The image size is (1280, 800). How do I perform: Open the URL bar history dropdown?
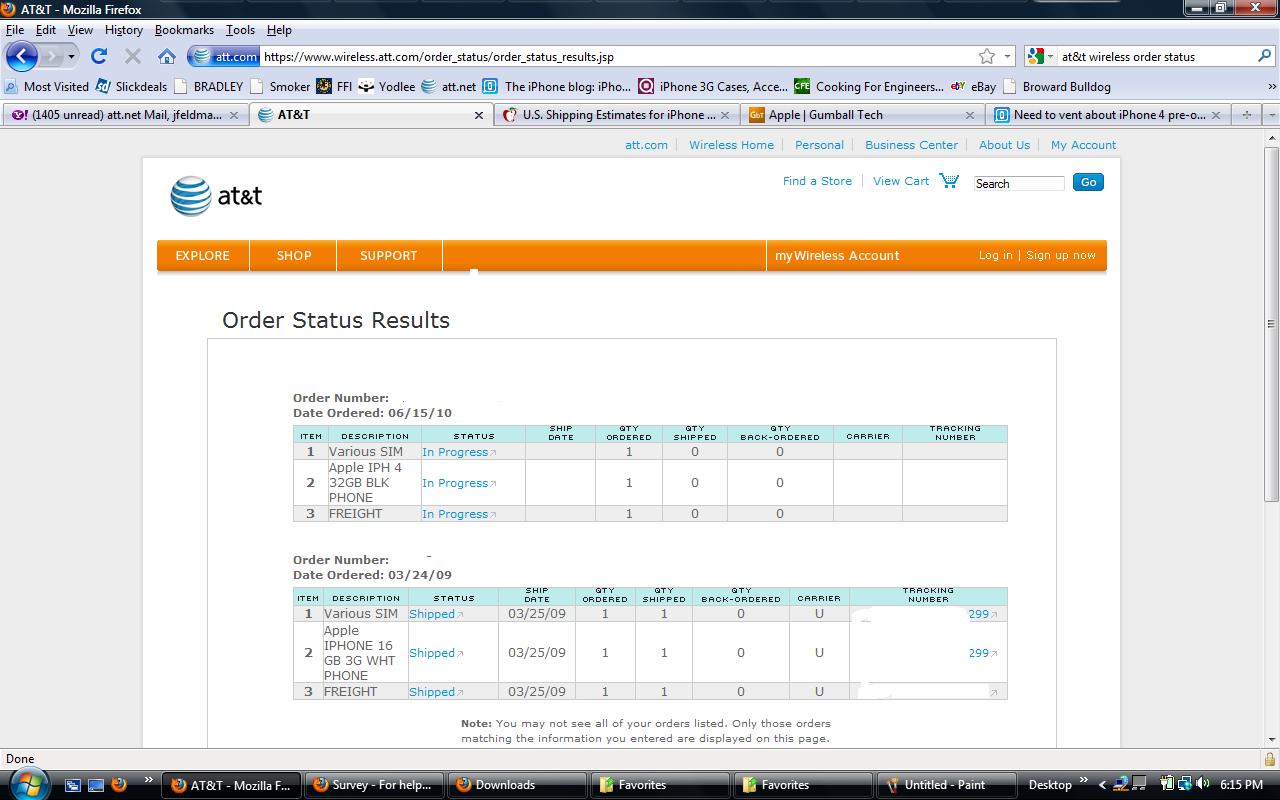1008,57
